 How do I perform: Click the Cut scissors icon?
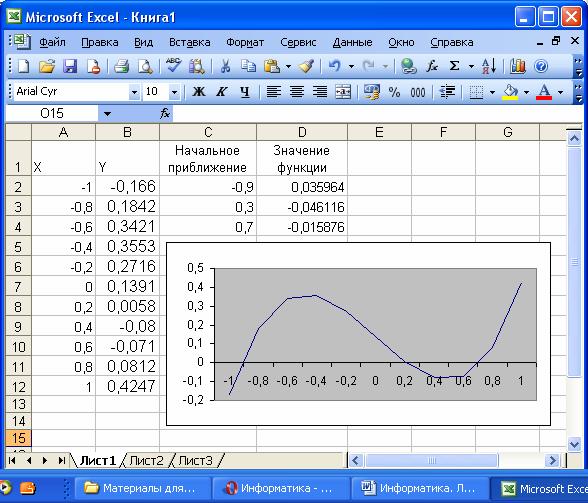(x=225, y=66)
